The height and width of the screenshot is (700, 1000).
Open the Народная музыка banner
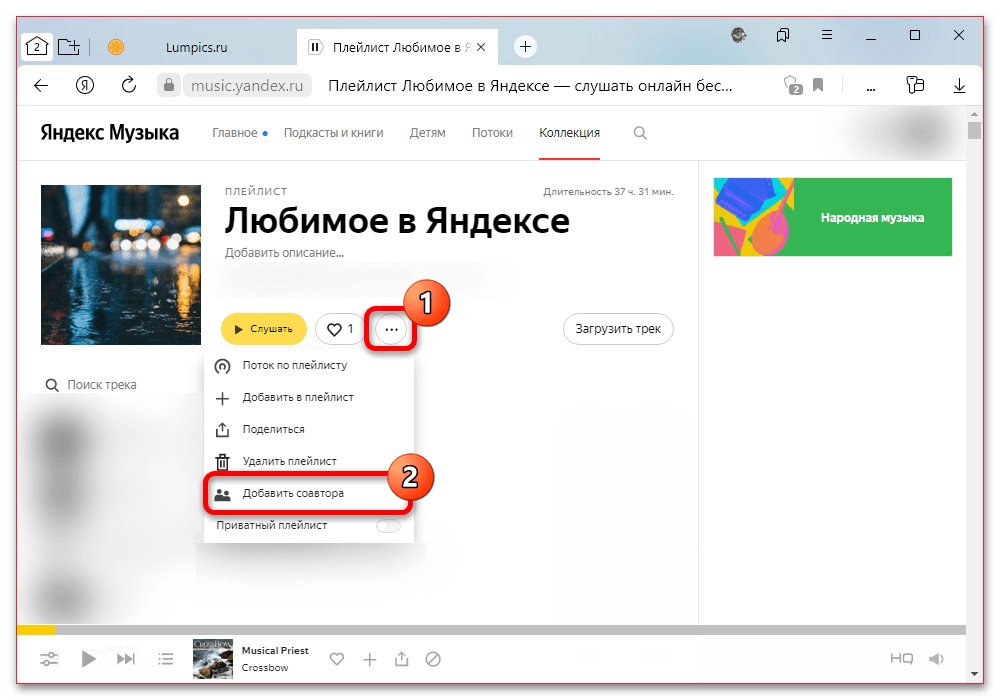pyautogui.click(x=832, y=217)
